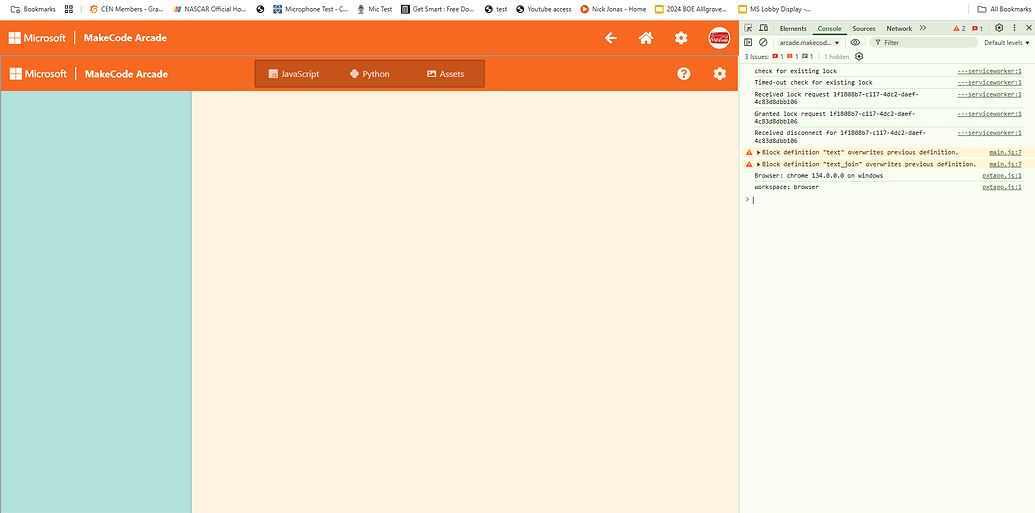
Task: Open the NASCAR Official Home bookmark
Action: pos(209,9)
